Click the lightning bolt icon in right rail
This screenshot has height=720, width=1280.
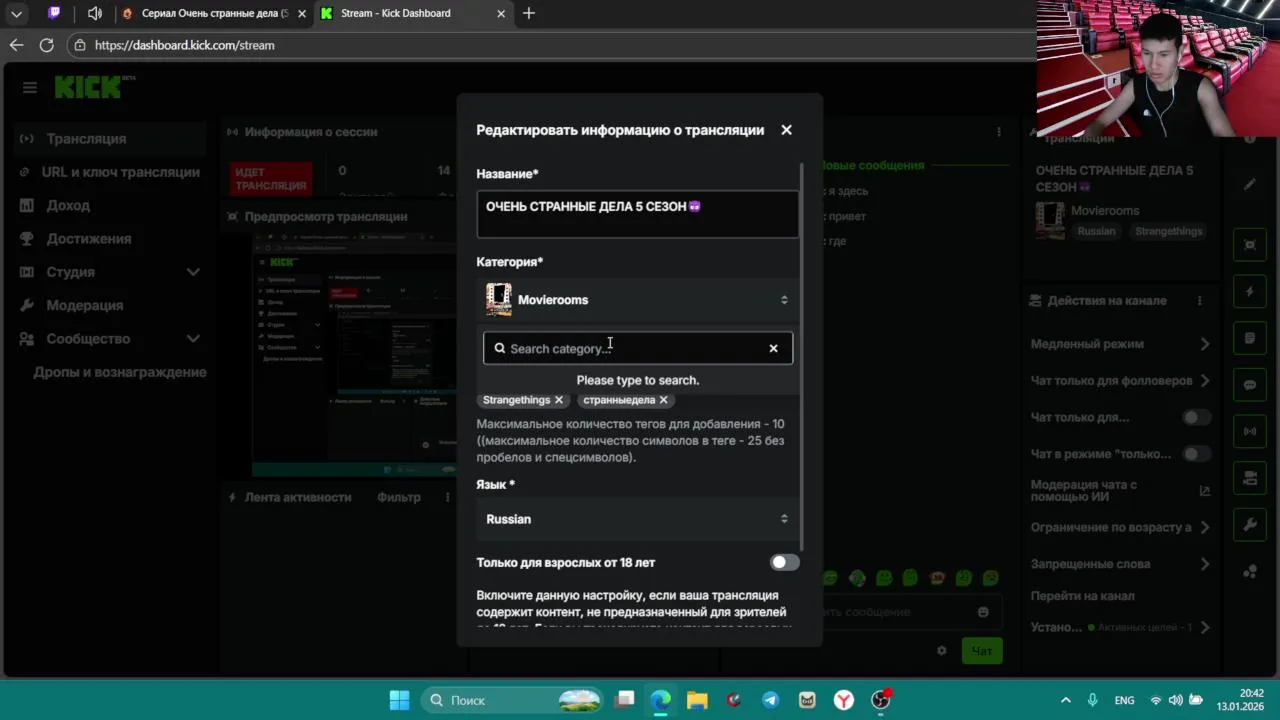1250,292
